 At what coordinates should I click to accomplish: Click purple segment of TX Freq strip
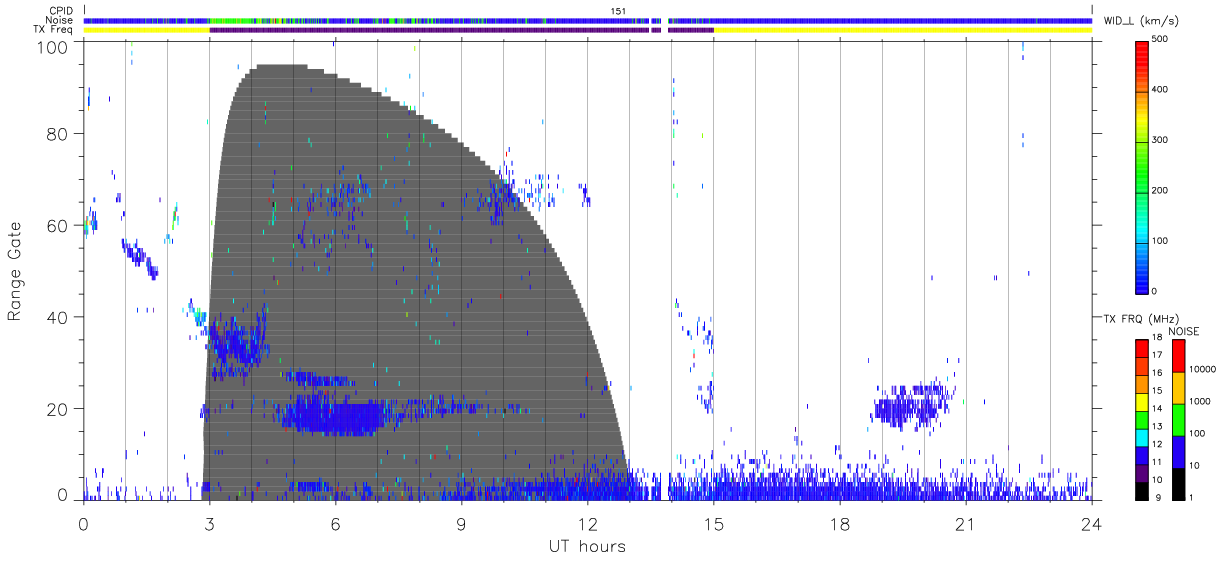click(x=430, y=30)
